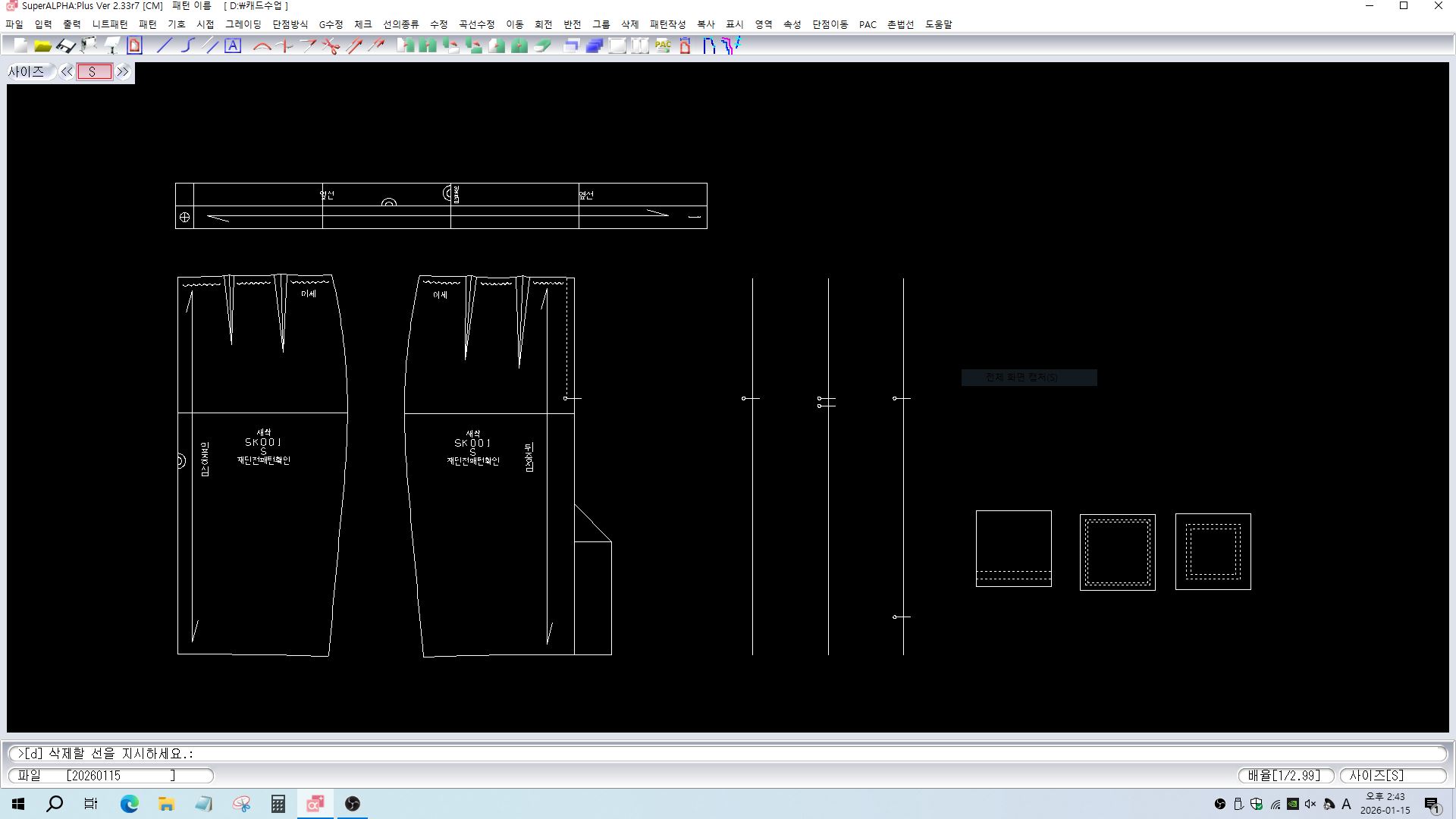Click the parallel lines tool icon

[x=211, y=46]
